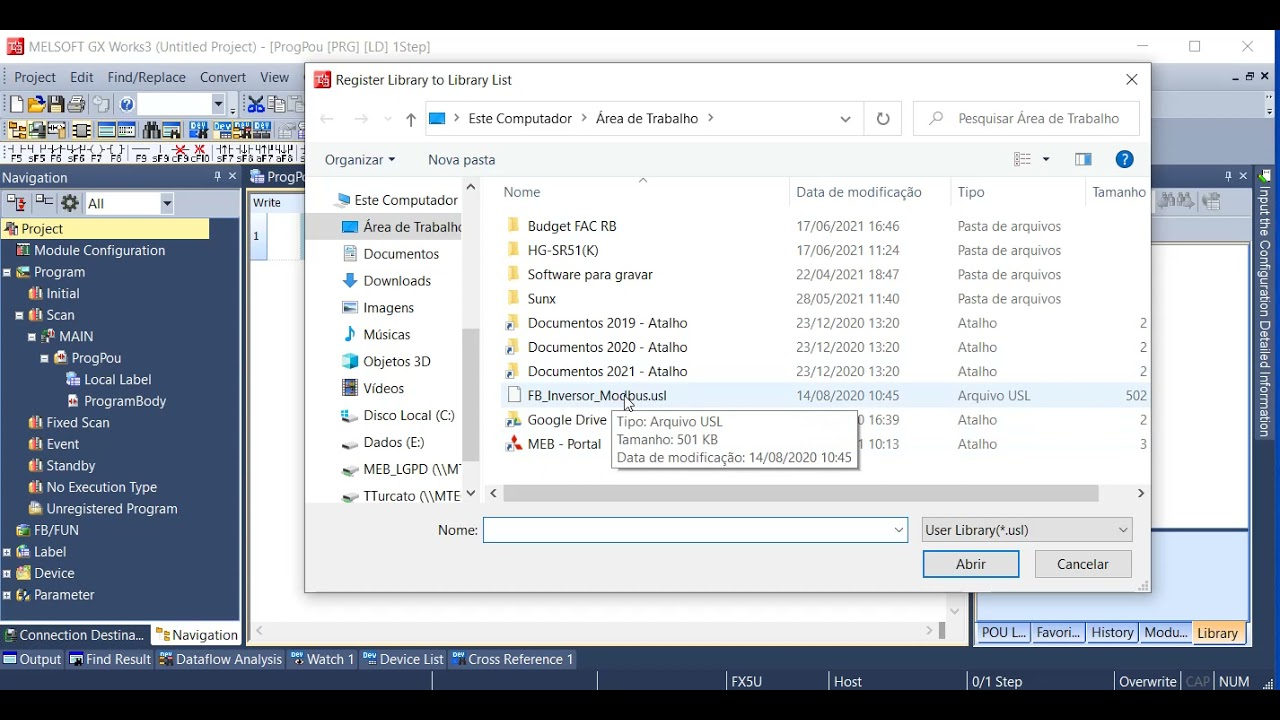The width and height of the screenshot is (1280, 720).
Task: Click the Cross Reference 1 tab
Action: click(511, 659)
